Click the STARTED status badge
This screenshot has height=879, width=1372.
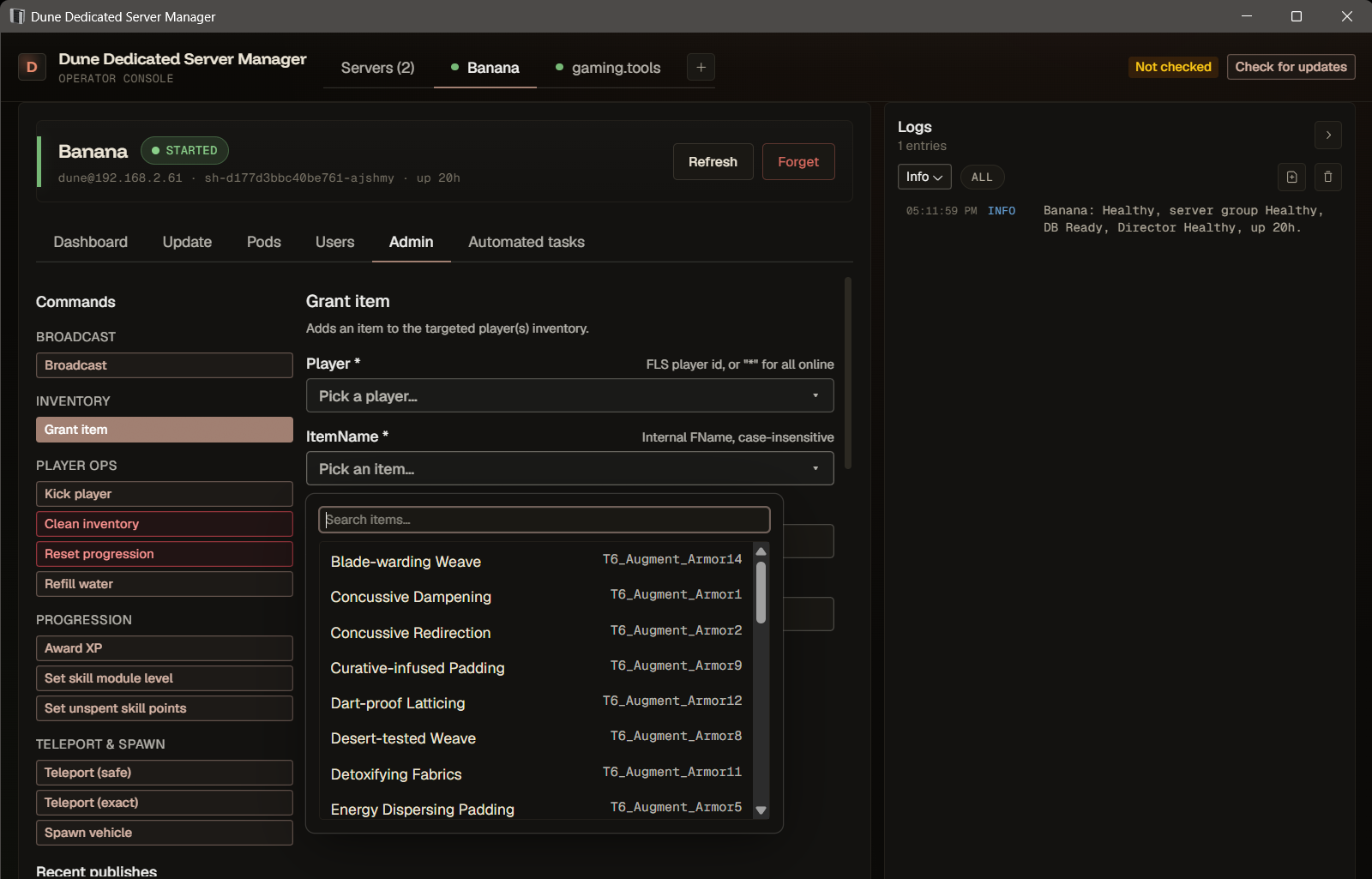point(184,150)
